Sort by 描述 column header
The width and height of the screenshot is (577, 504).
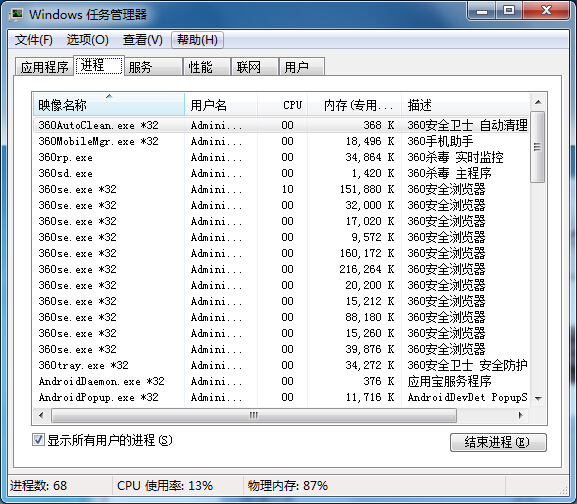[466, 105]
